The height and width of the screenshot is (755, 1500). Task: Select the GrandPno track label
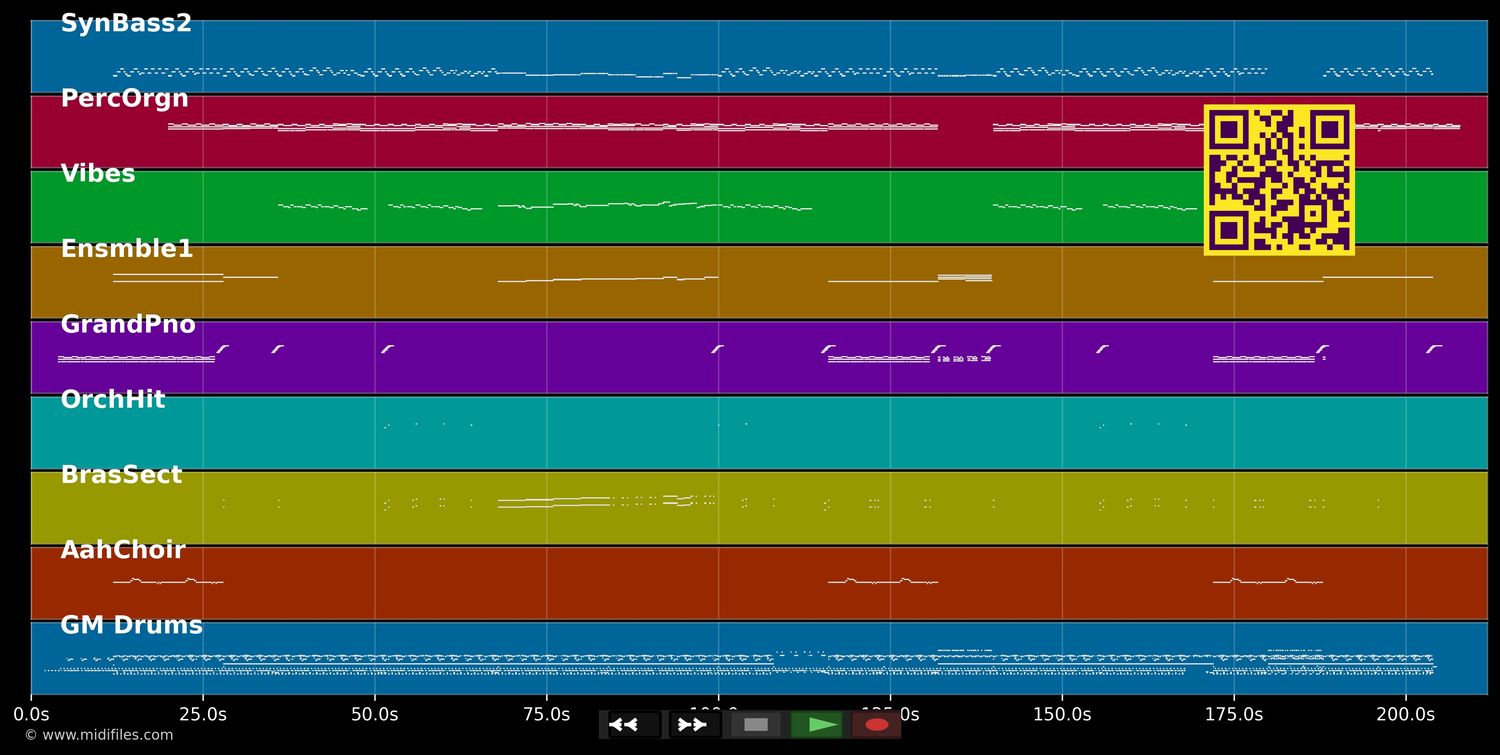(128, 325)
